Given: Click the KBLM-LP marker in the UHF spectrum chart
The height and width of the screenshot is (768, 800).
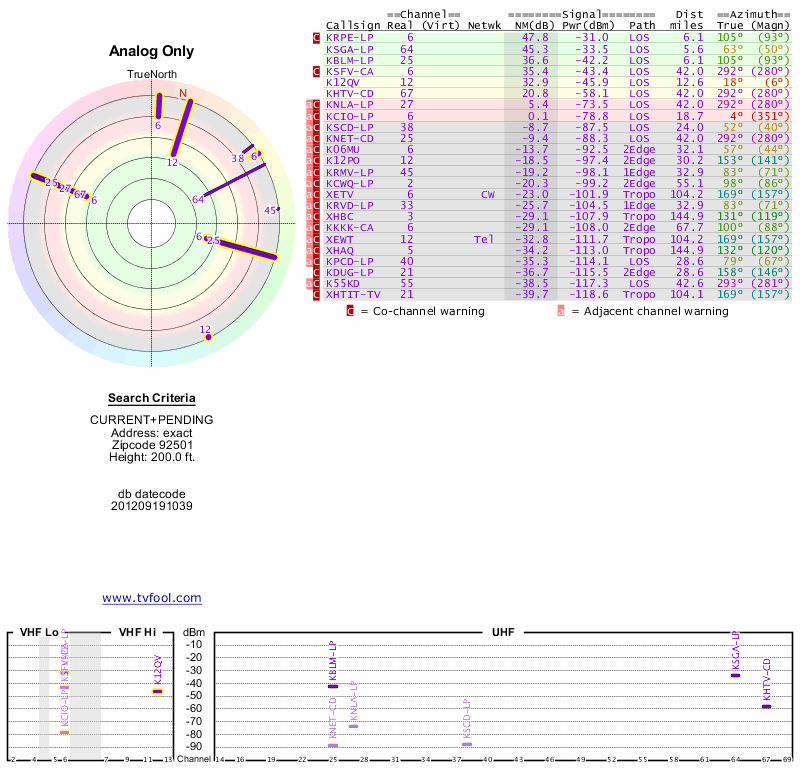Looking at the screenshot, I should [333, 686].
